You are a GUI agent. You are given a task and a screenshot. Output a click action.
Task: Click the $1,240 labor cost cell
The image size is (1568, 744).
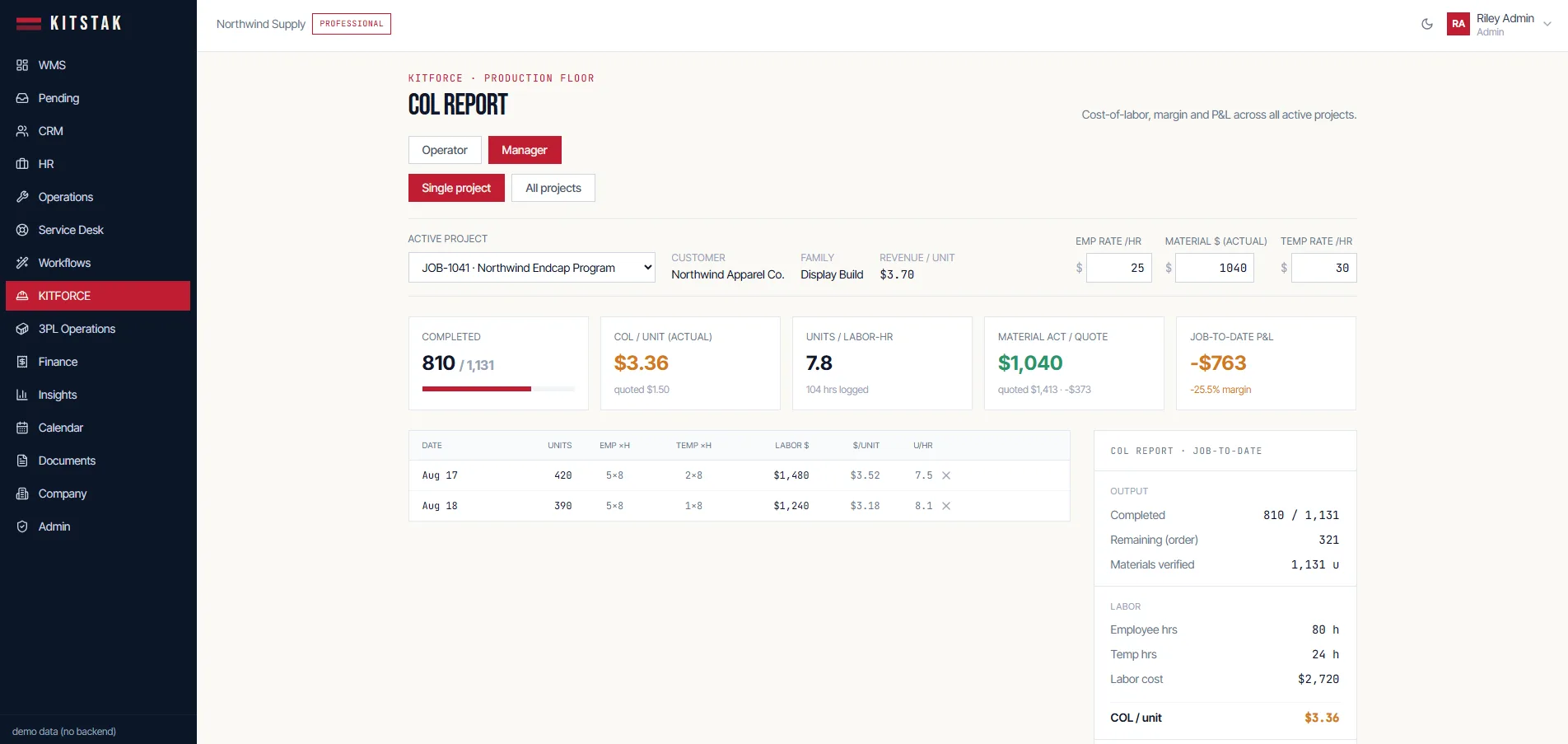click(x=791, y=506)
